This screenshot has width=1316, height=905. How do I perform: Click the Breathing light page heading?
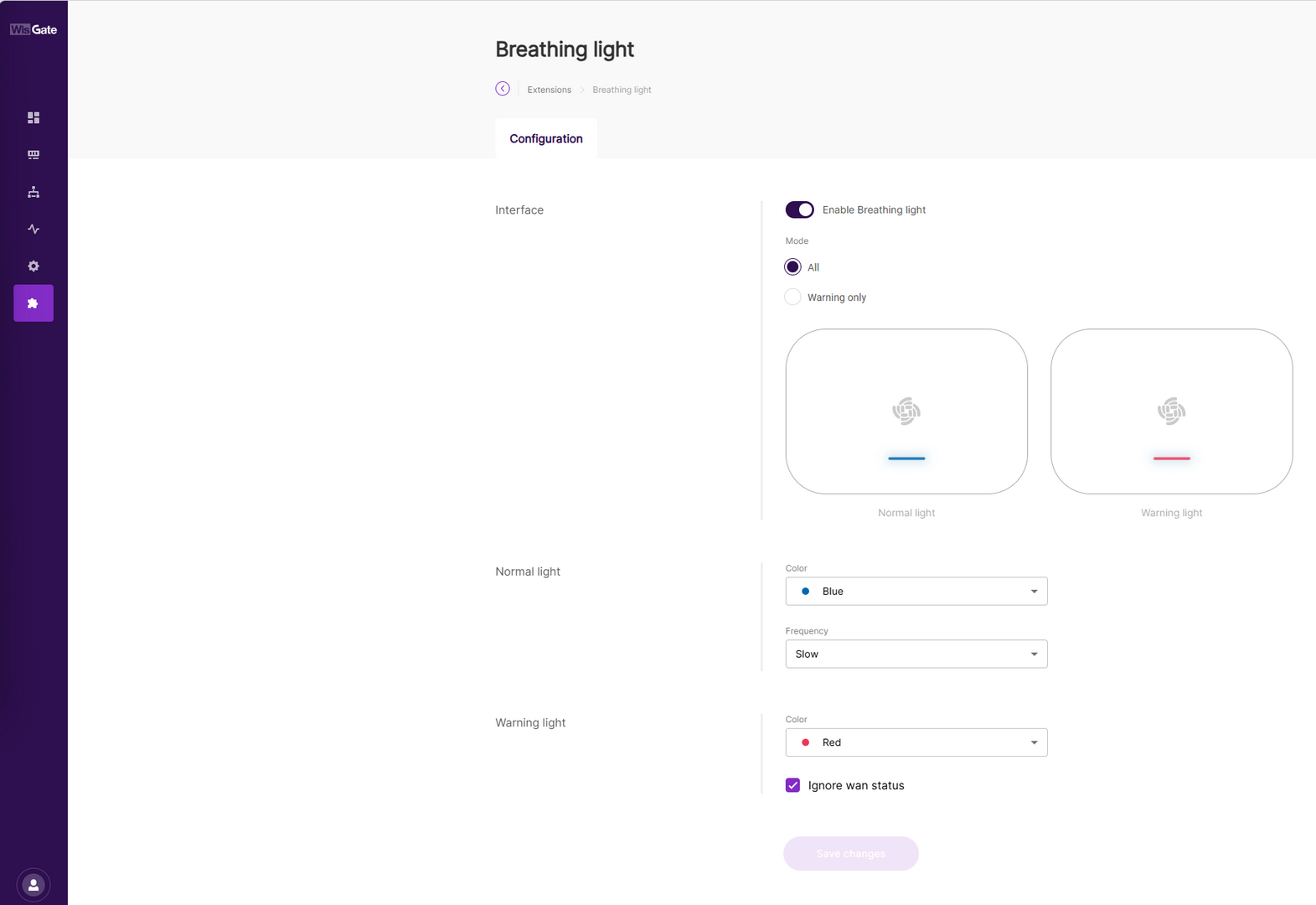(565, 49)
